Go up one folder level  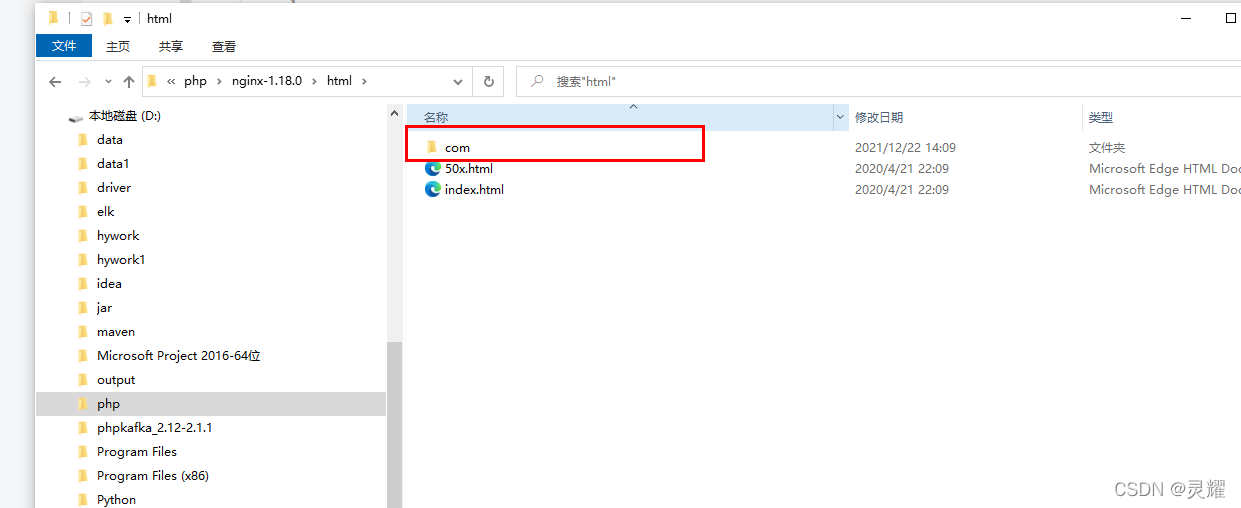coord(129,81)
